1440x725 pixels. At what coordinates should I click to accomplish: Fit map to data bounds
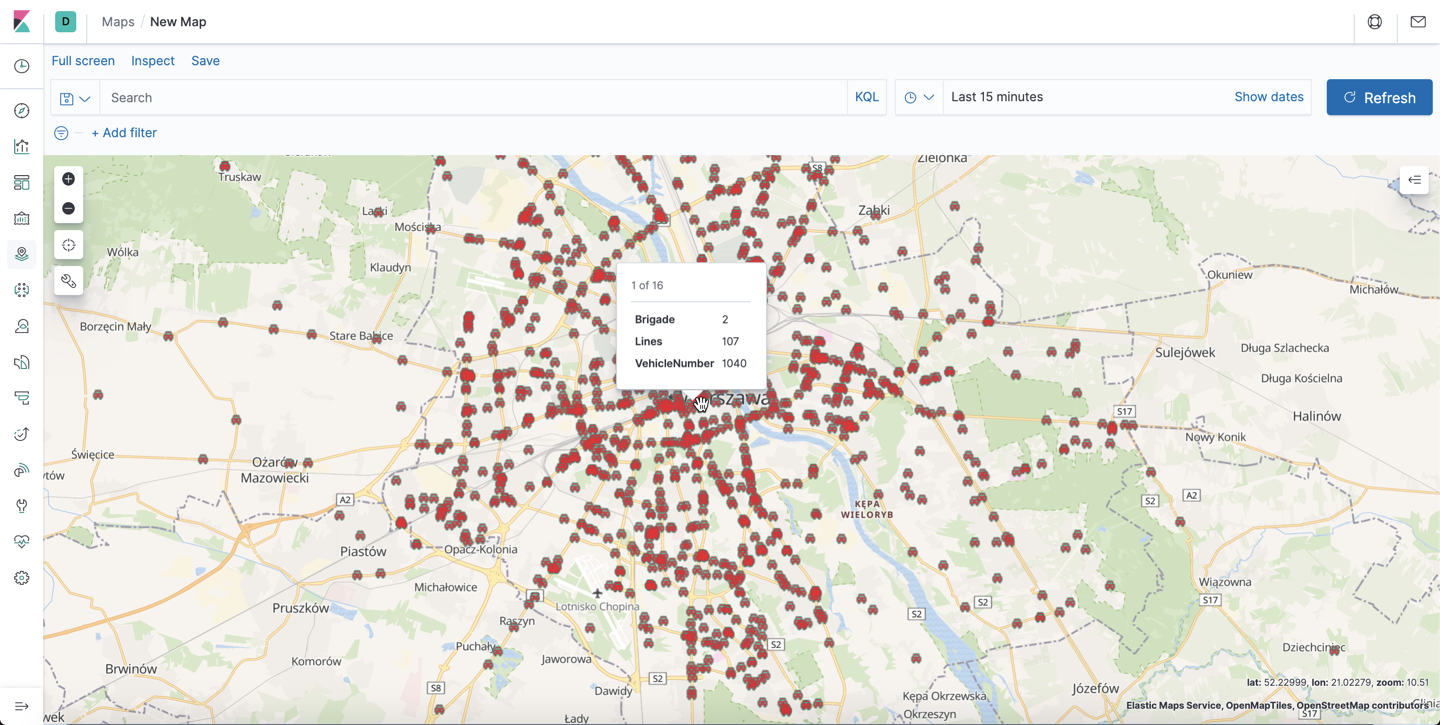pos(68,245)
